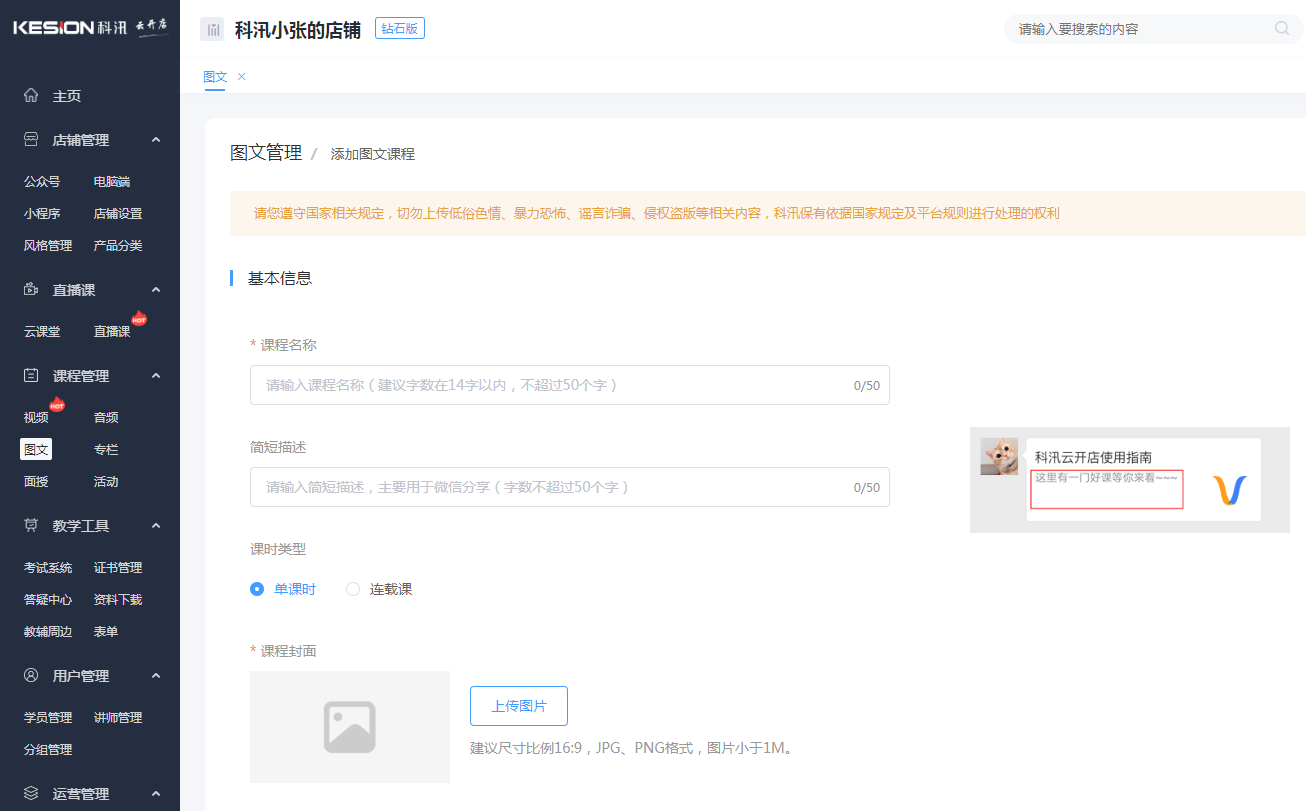Select the 单课时 radio button
1306x811 pixels.
[x=257, y=589]
